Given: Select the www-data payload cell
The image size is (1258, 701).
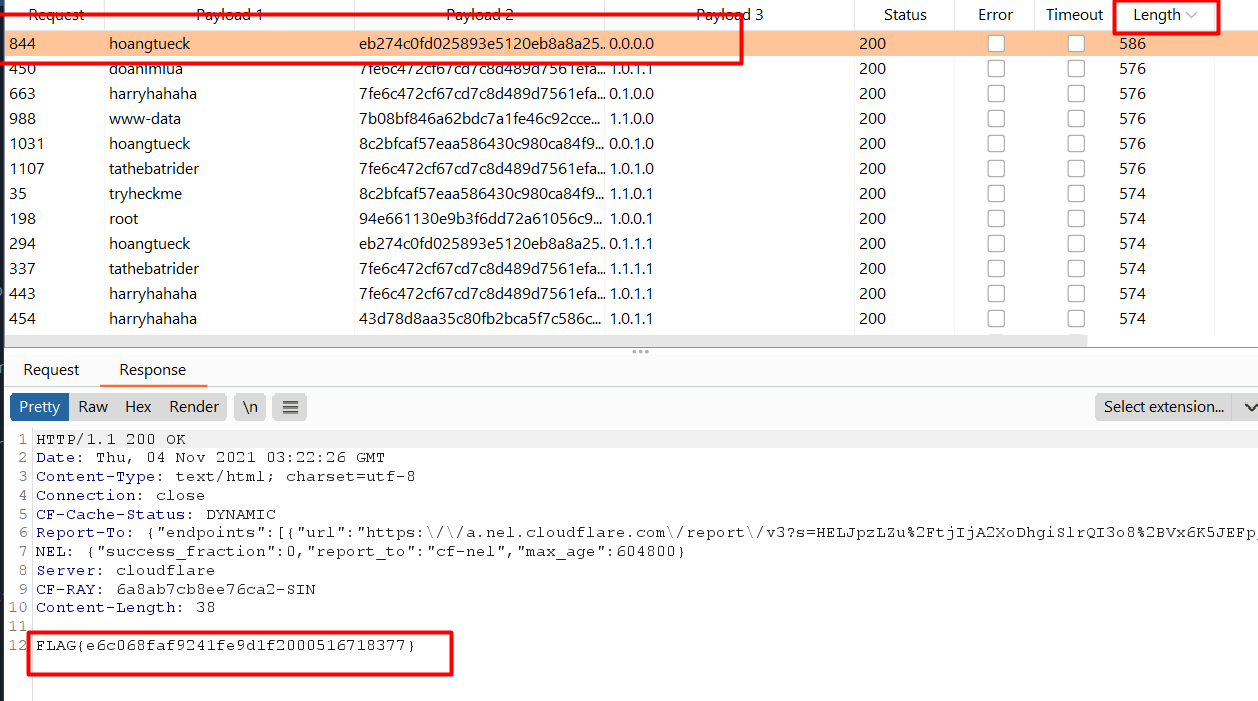Looking at the screenshot, I should [x=144, y=119].
